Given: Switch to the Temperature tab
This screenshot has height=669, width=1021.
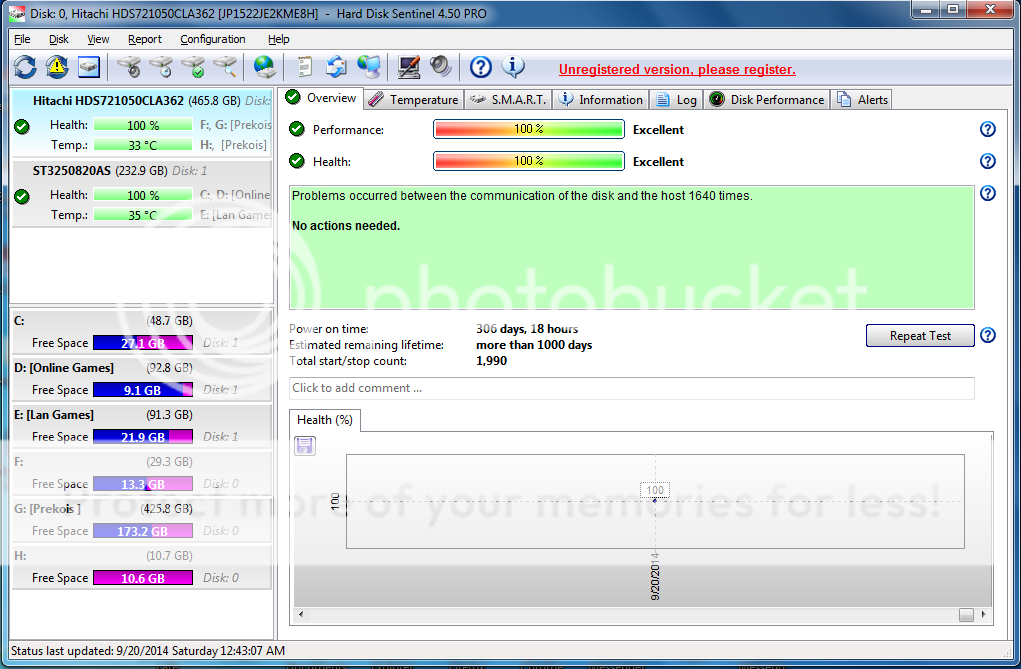Looking at the screenshot, I should click(413, 99).
